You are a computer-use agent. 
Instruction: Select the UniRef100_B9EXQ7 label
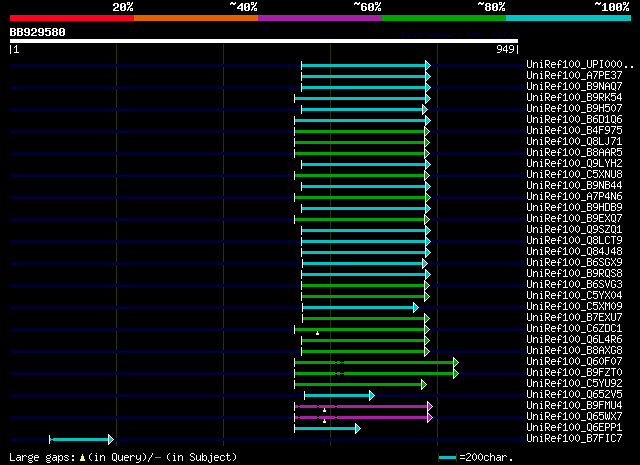[x=574, y=219]
